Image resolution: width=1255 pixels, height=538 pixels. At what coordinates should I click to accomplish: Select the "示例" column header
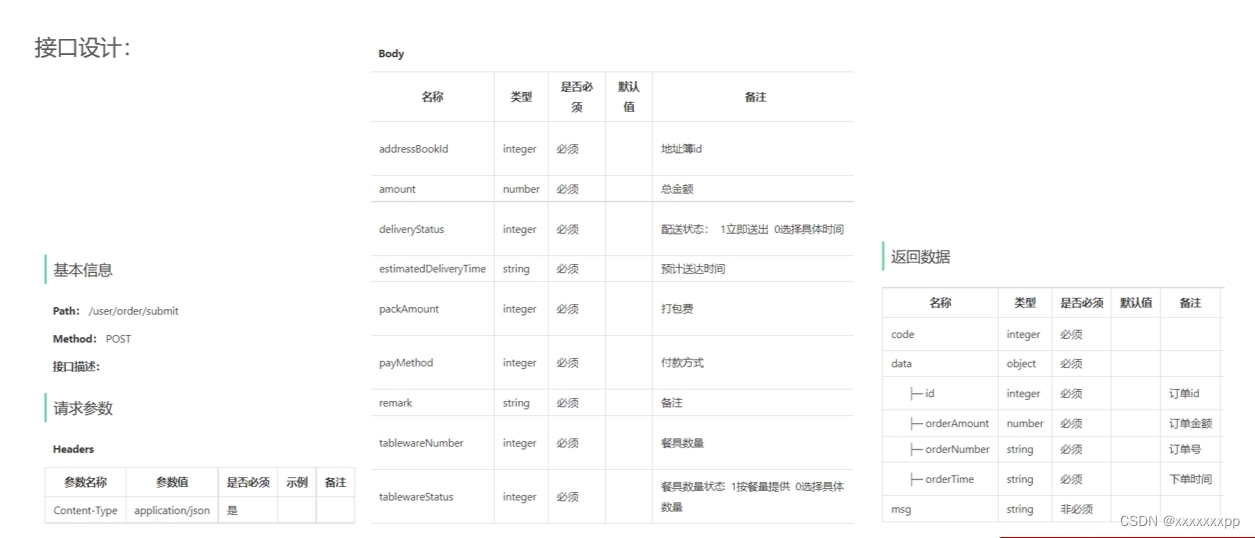[x=297, y=482]
